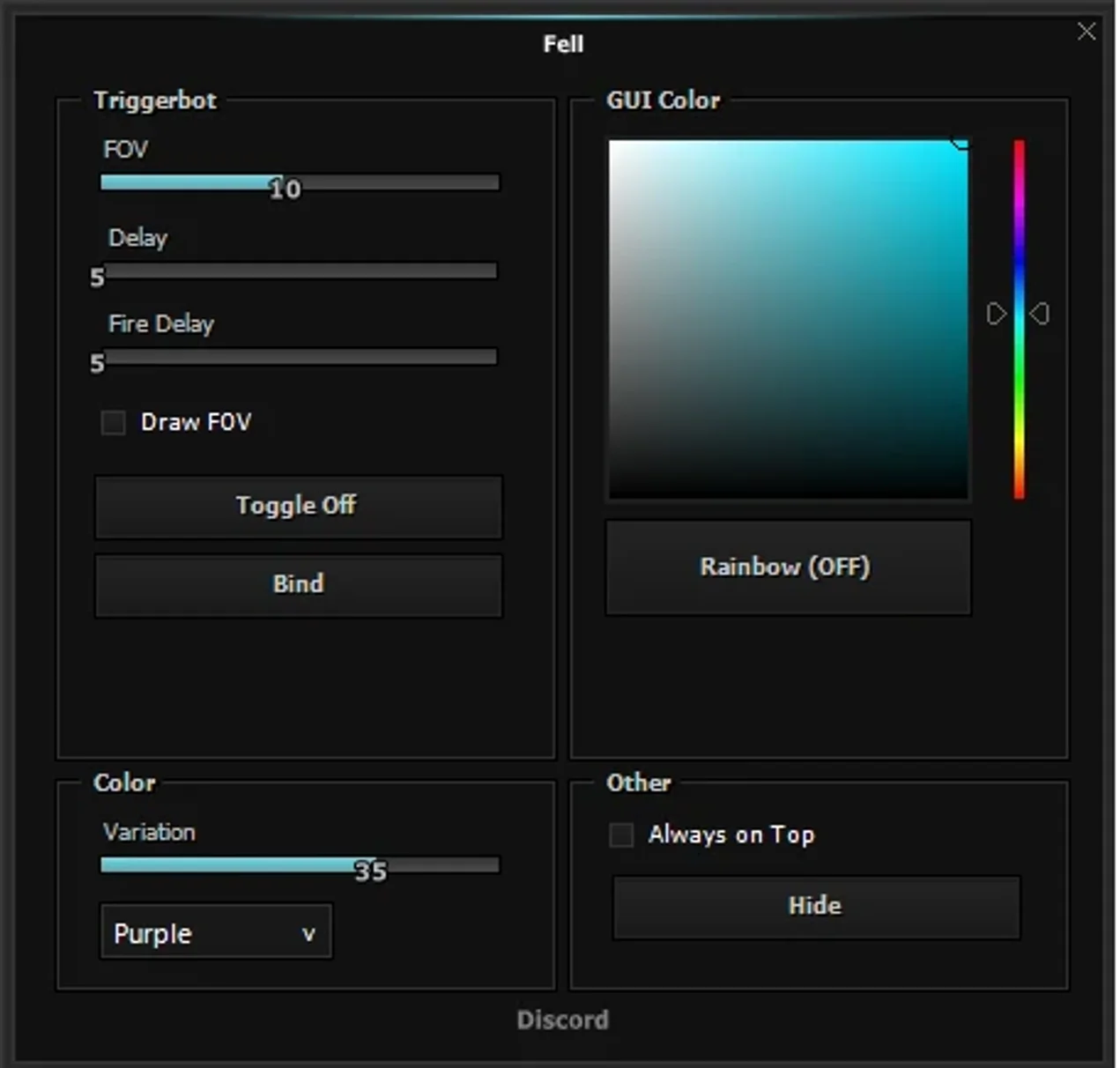Screen dimensions: 1120x1068
Task: Click the right triangle hue marker
Action: 1040,314
